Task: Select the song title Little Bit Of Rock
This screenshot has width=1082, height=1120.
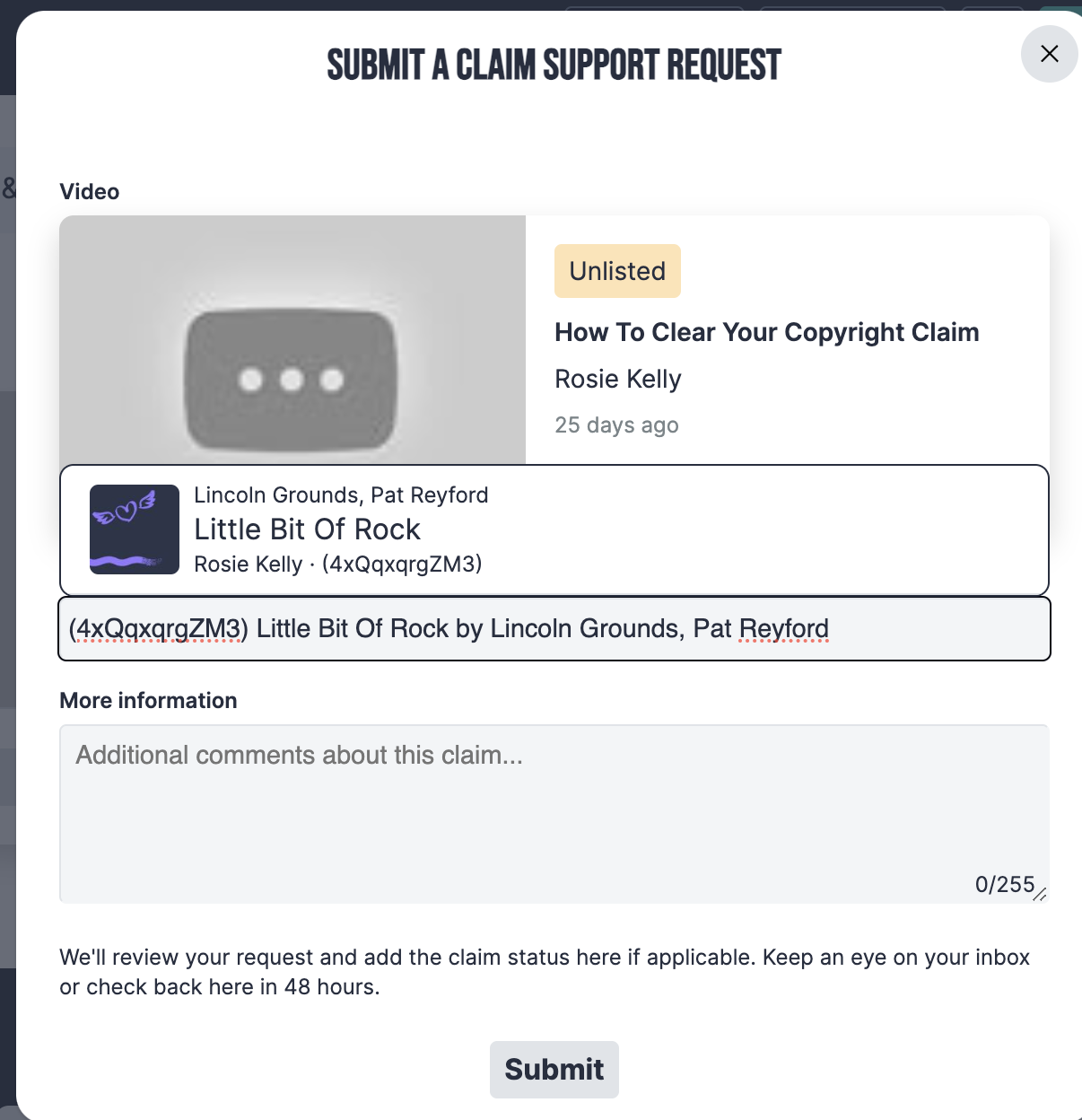Action: (307, 529)
